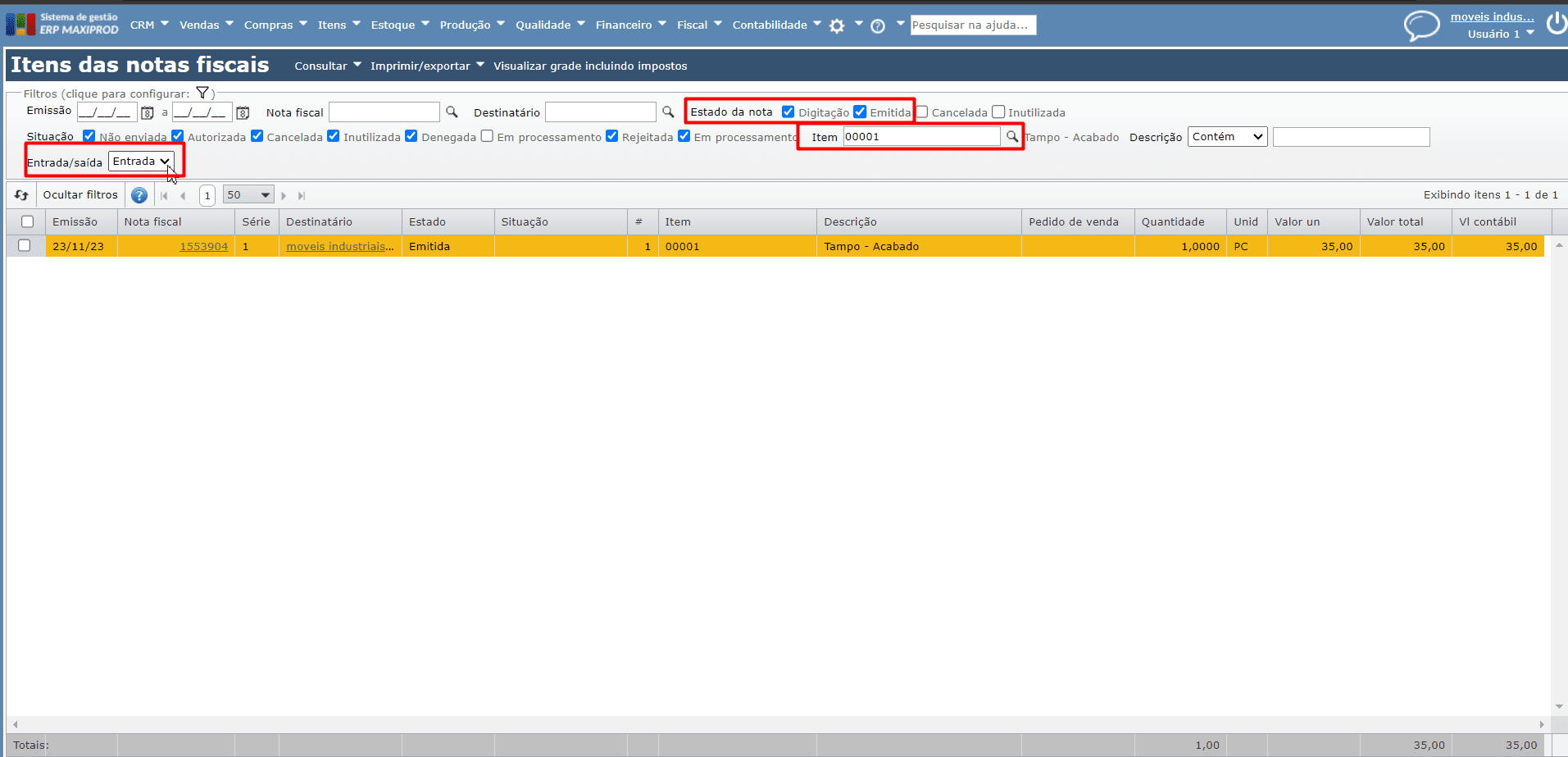The width and height of the screenshot is (1568, 757).
Task: Toggle the Denegada checkbox
Action: click(x=411, y=136)
